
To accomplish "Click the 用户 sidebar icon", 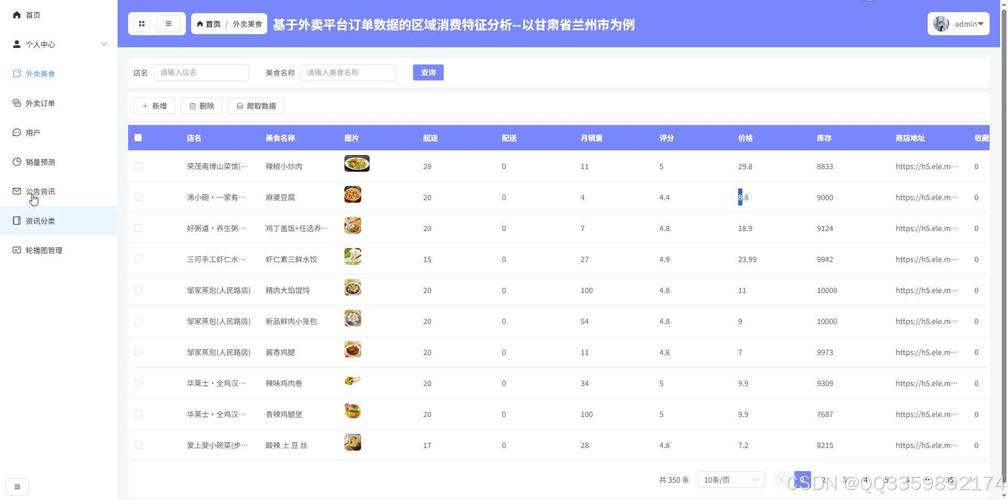I will [x=17, y=132].
